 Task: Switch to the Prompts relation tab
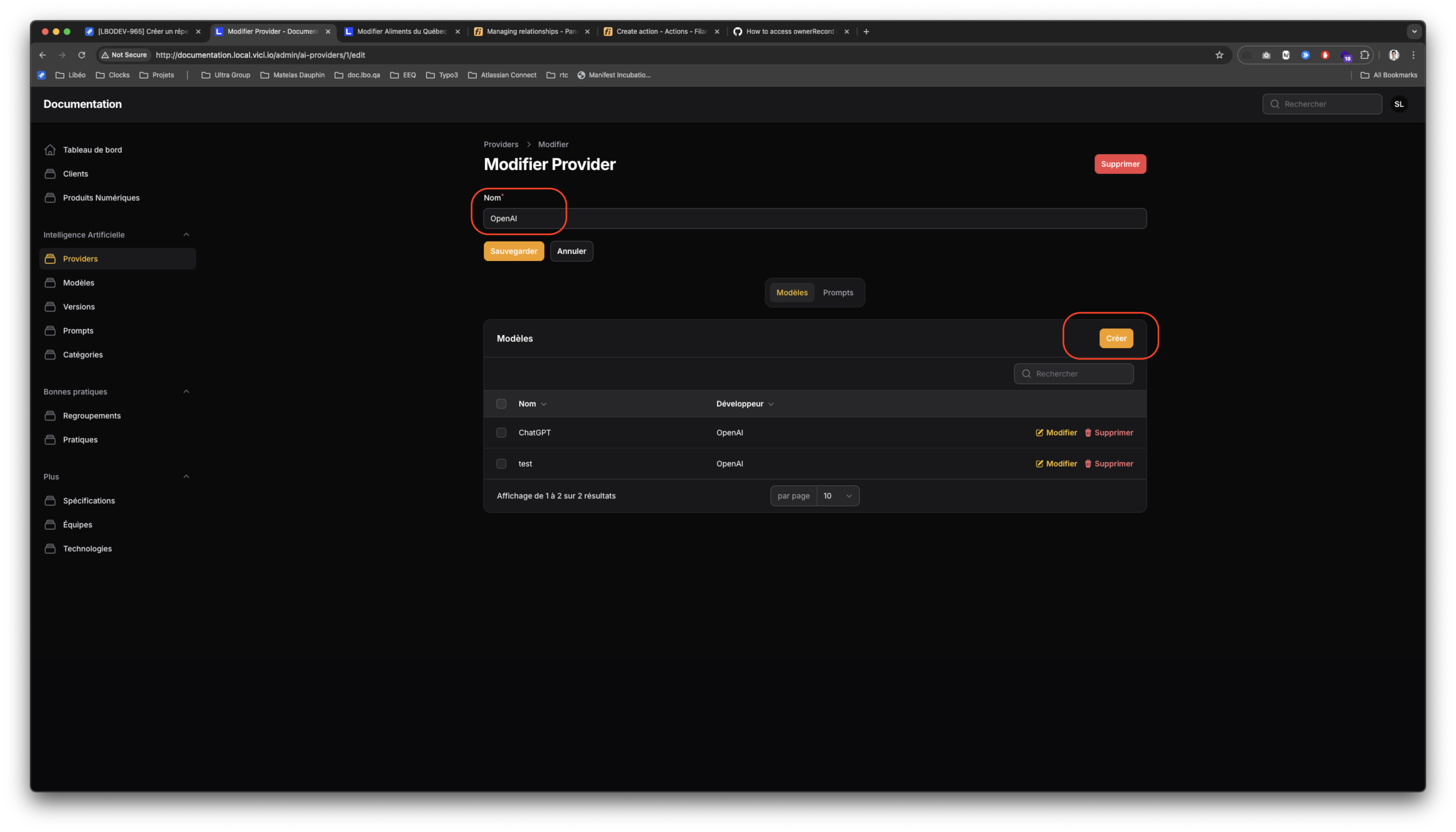(838, 293)
